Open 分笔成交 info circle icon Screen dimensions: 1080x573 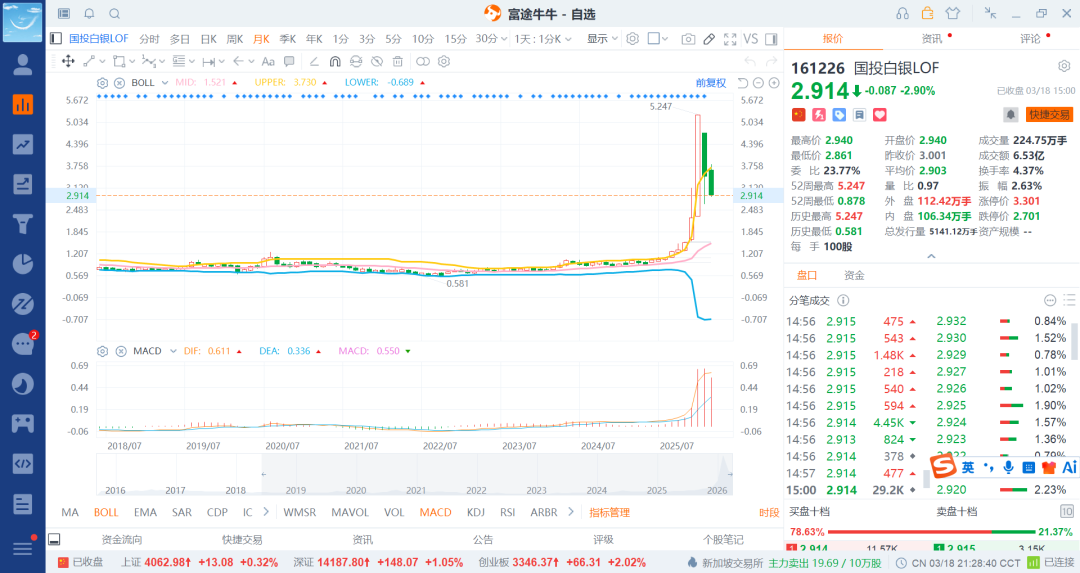coord(842,300)
